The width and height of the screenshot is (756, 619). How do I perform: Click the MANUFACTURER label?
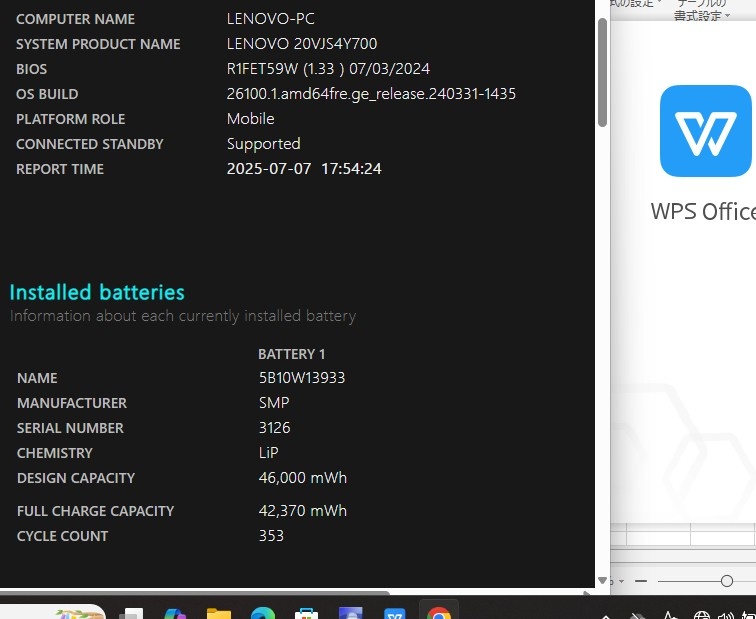click(72, 403)
